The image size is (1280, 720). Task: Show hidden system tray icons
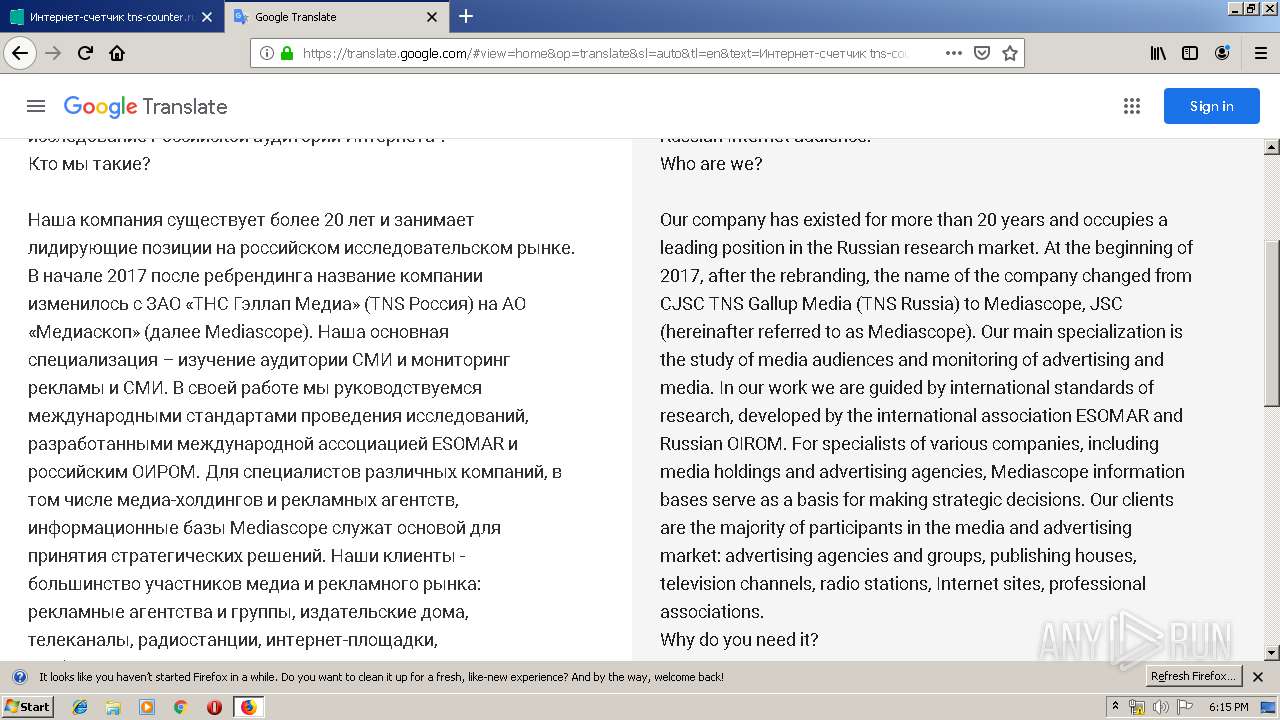(1118, 707)
